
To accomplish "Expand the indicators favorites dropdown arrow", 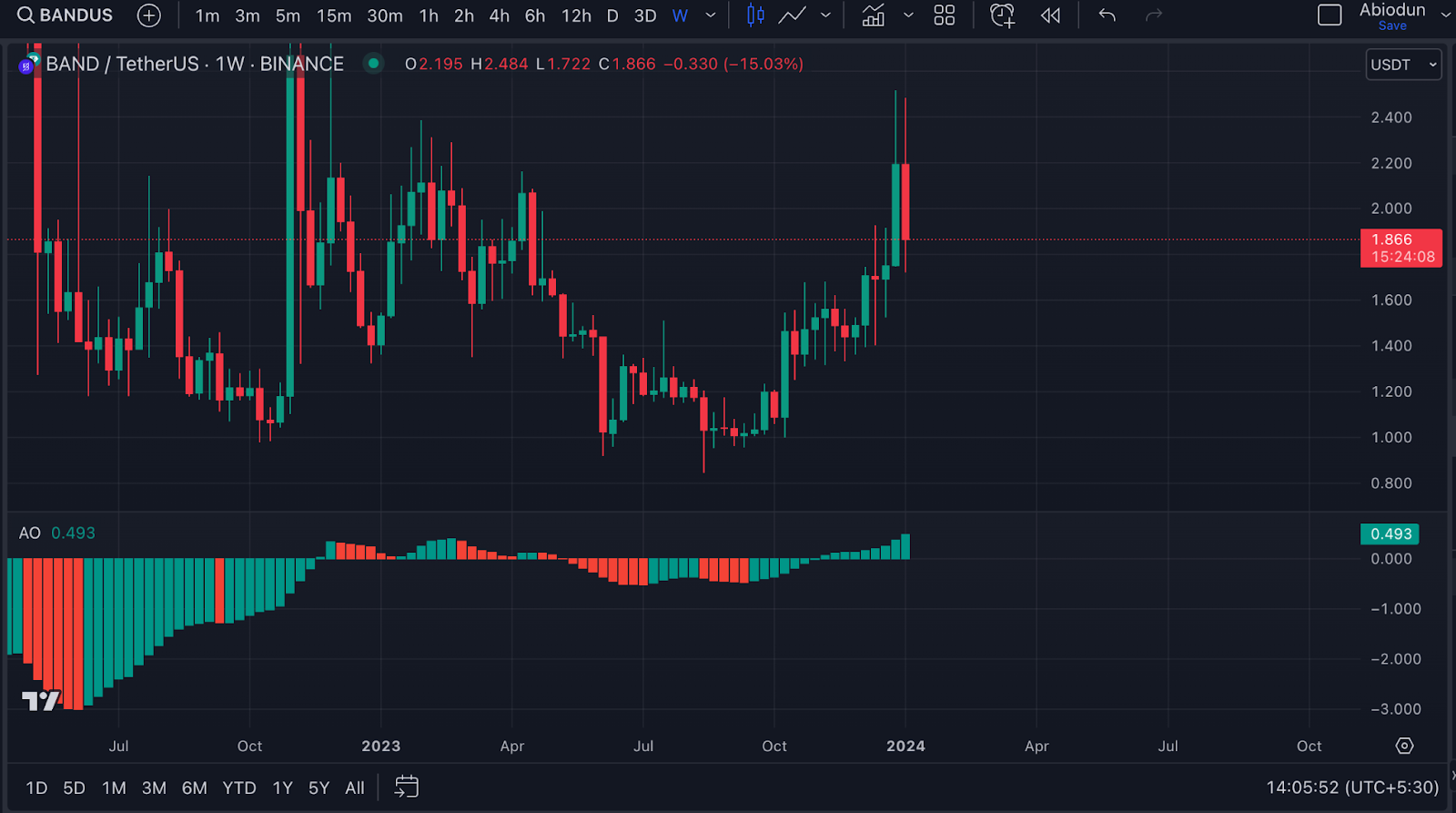I will pyautogui.click(x=908, y=15).
